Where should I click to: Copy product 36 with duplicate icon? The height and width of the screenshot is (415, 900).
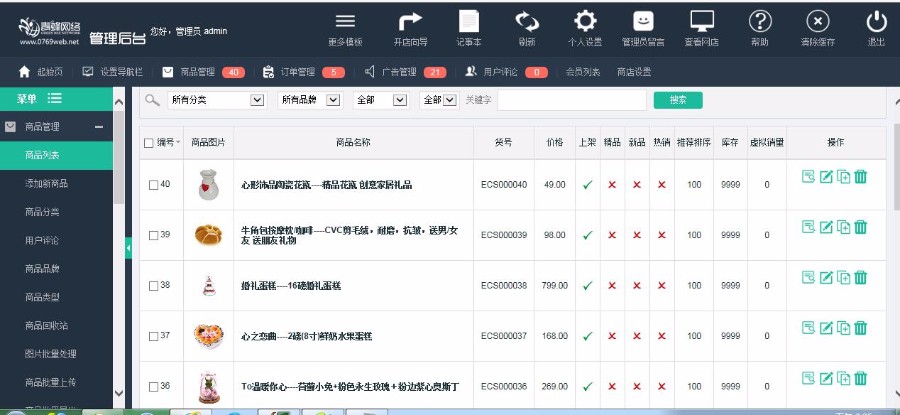tap(843, 378)
